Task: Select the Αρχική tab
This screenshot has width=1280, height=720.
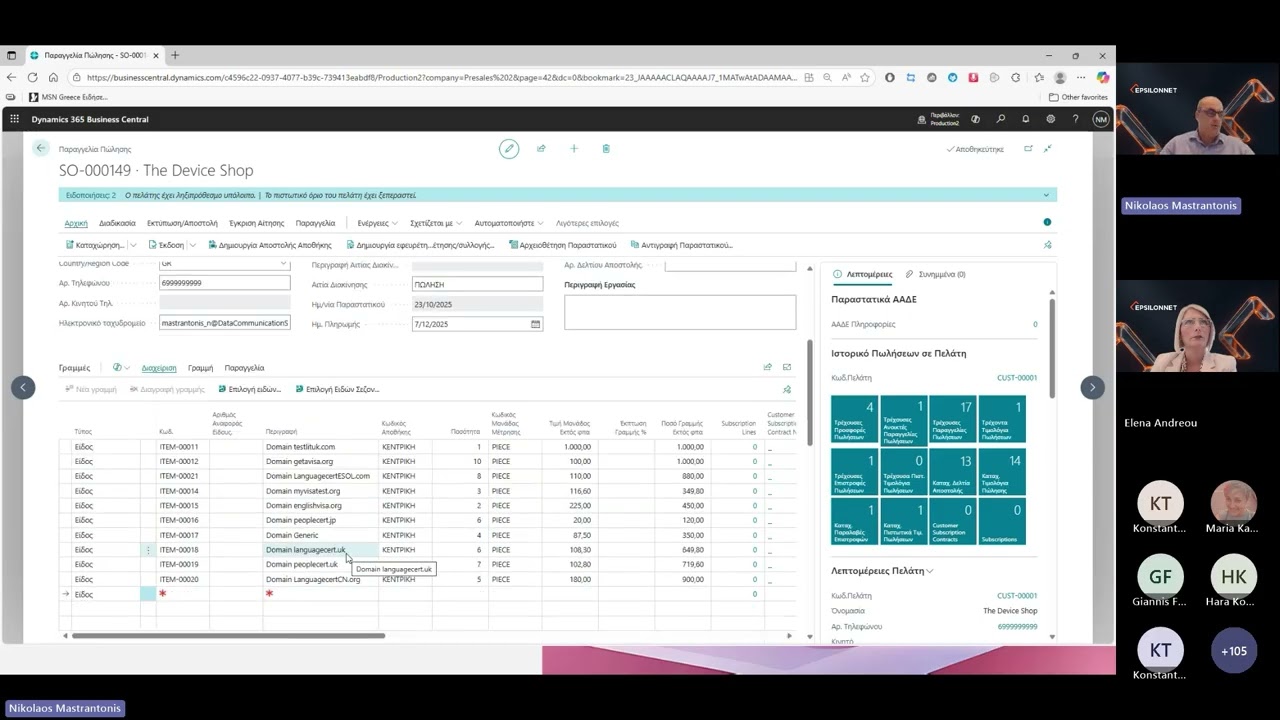Action: 76,223
